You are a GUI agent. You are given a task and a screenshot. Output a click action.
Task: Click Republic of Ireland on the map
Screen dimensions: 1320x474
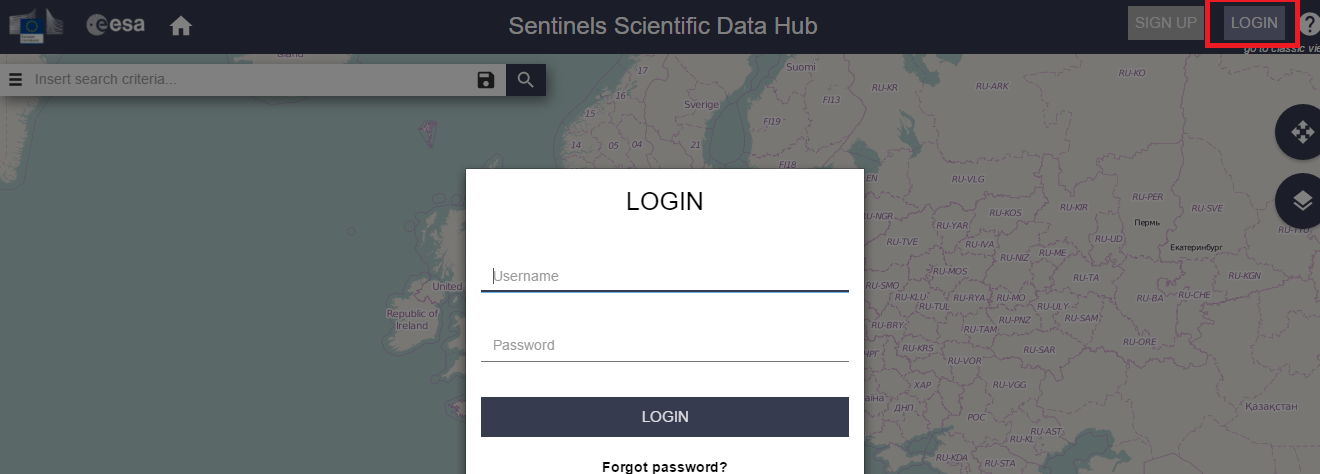(x=412, y=320)
